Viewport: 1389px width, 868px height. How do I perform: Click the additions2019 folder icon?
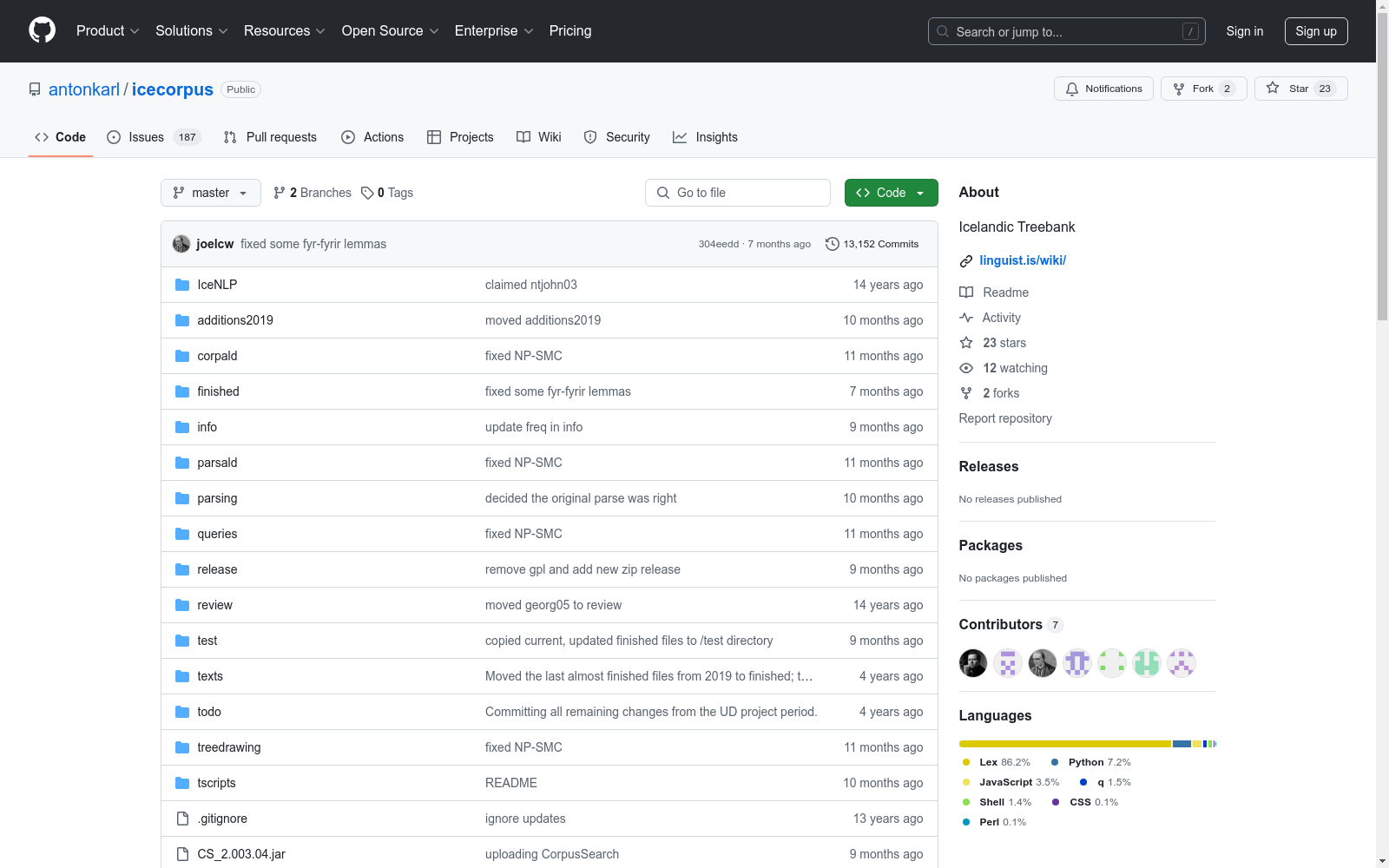[182, 320]
